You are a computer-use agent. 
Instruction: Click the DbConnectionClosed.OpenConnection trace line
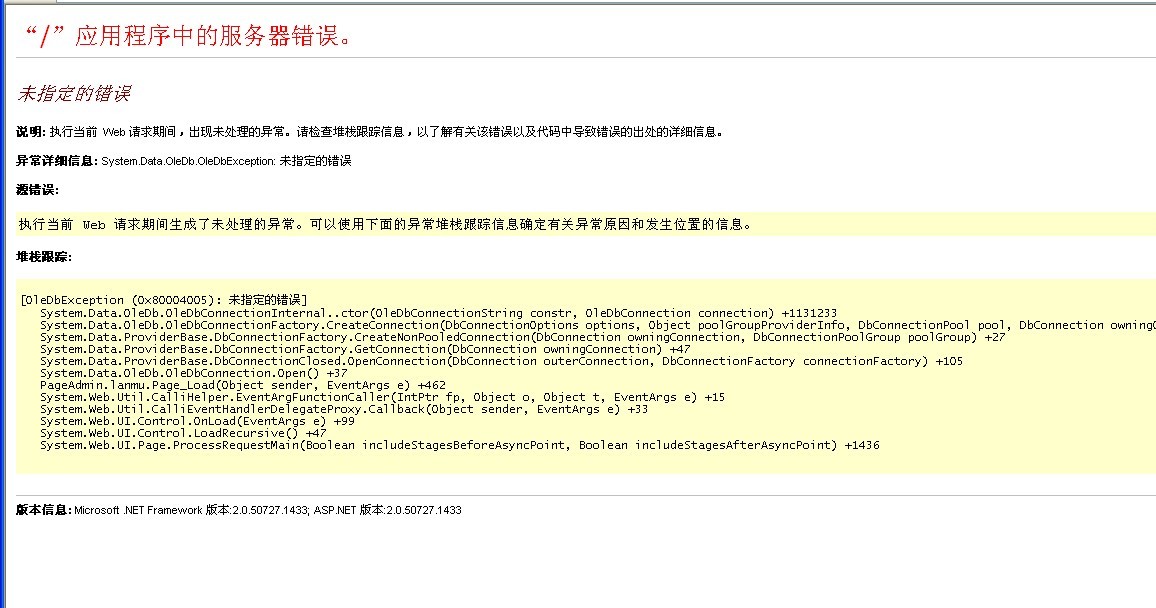[501, 361]
